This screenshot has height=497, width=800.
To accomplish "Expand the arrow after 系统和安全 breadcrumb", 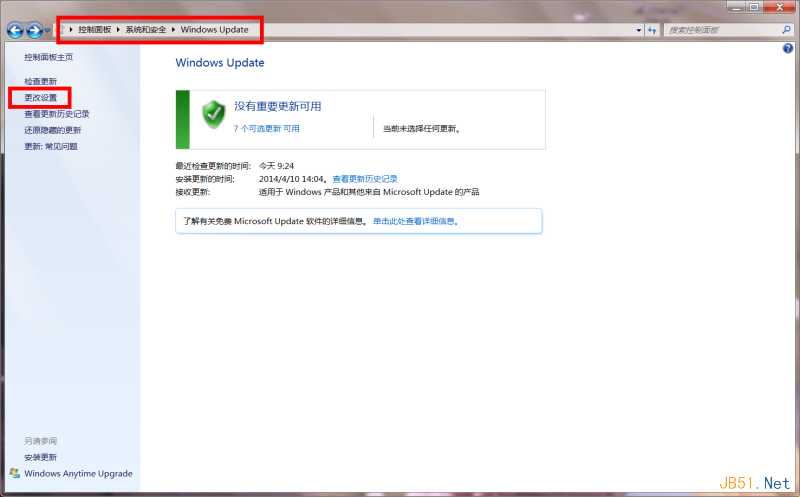I will (x=173, y=30).
